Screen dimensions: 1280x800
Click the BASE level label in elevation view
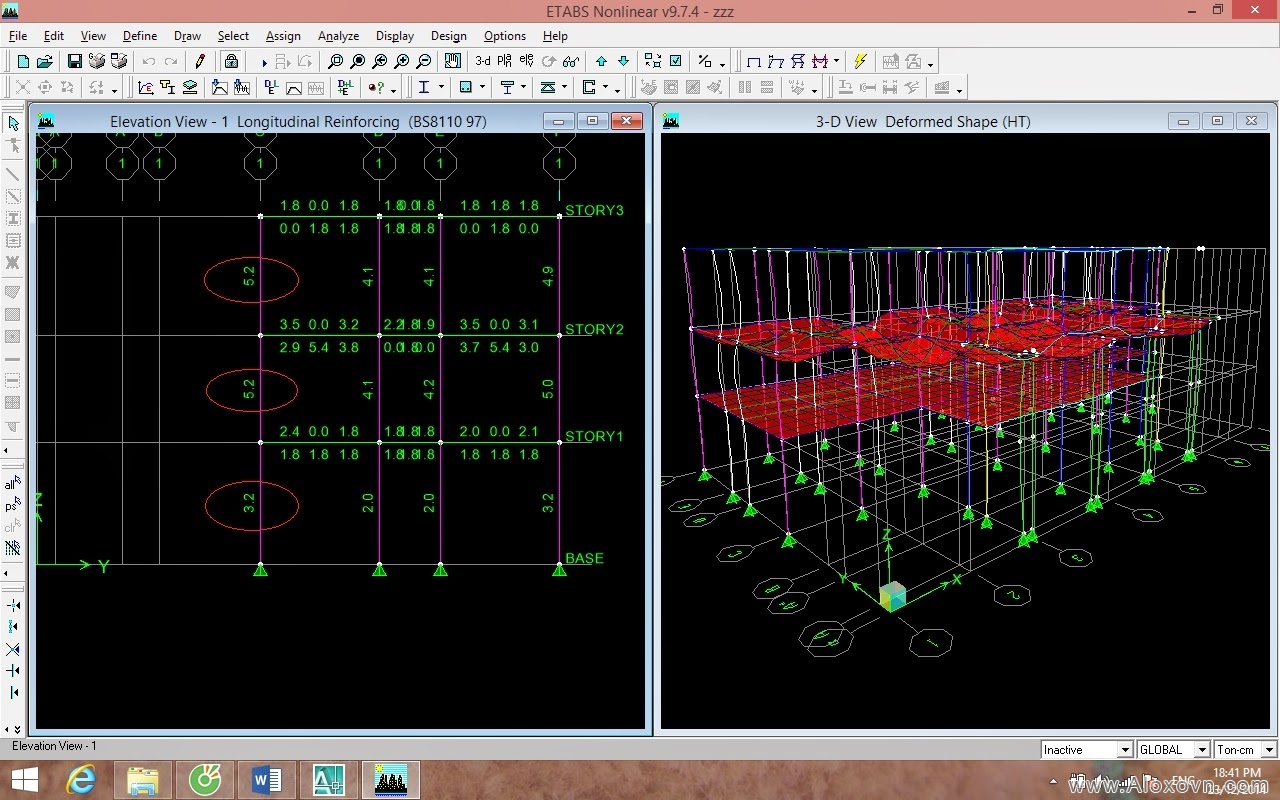584,558
